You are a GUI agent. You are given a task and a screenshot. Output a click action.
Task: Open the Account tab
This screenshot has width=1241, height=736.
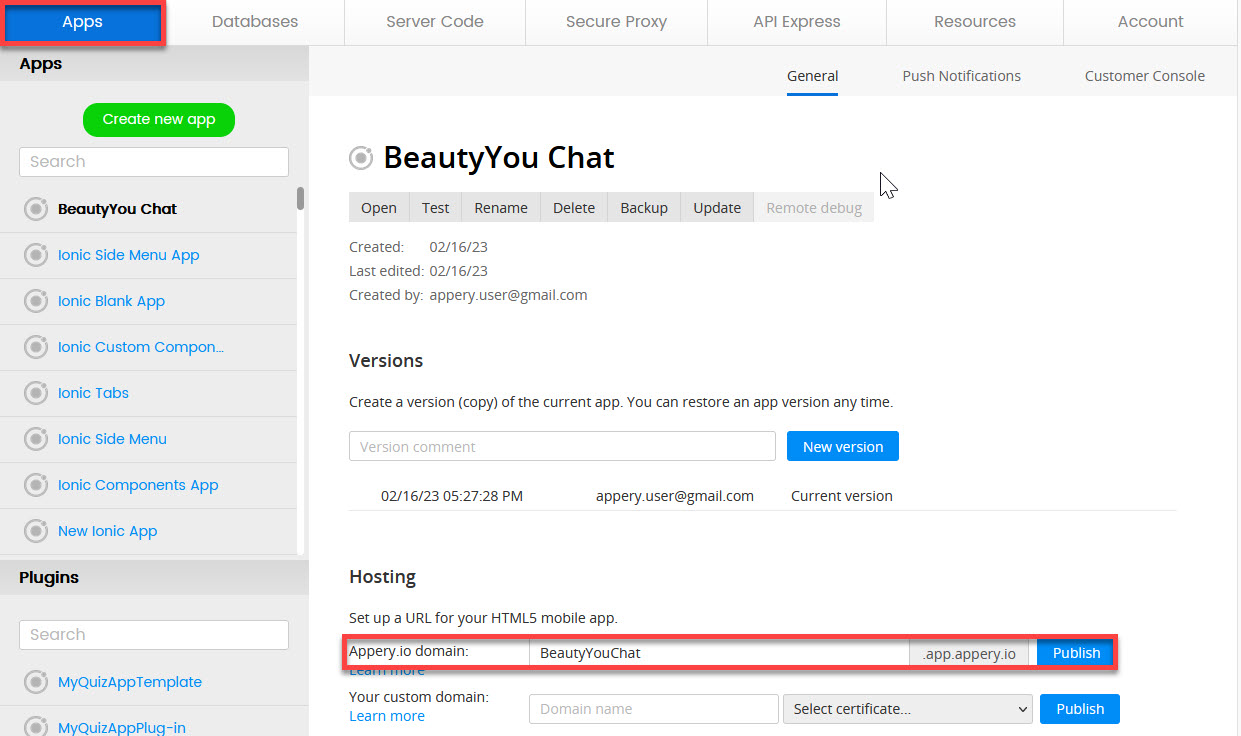point(1151,22)
